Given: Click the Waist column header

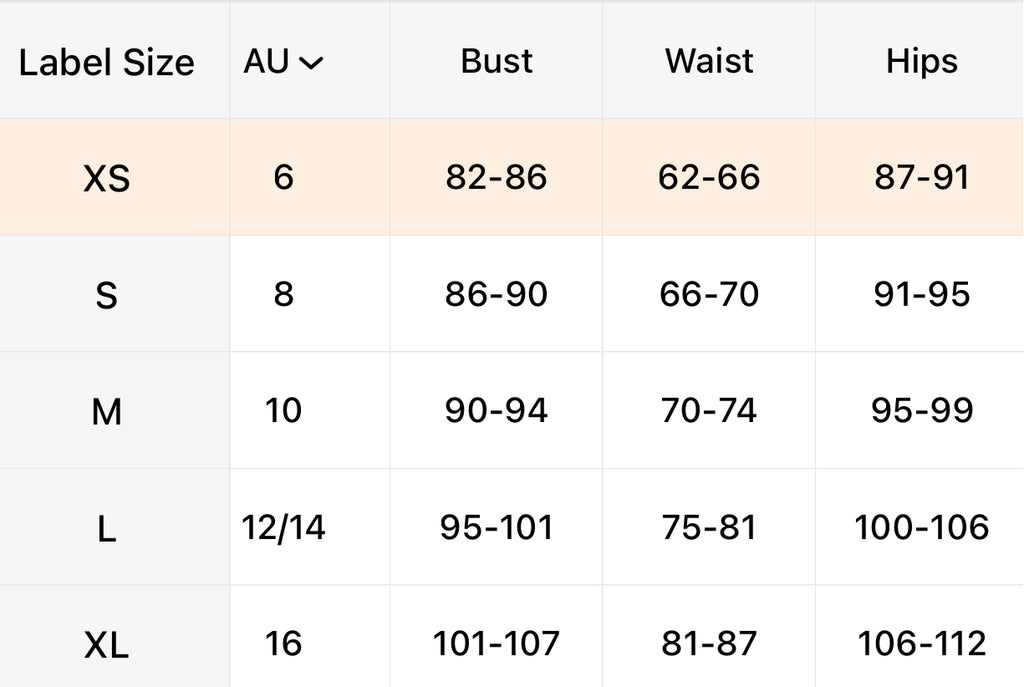Looking at the screenshot, I should coord(709,62).
